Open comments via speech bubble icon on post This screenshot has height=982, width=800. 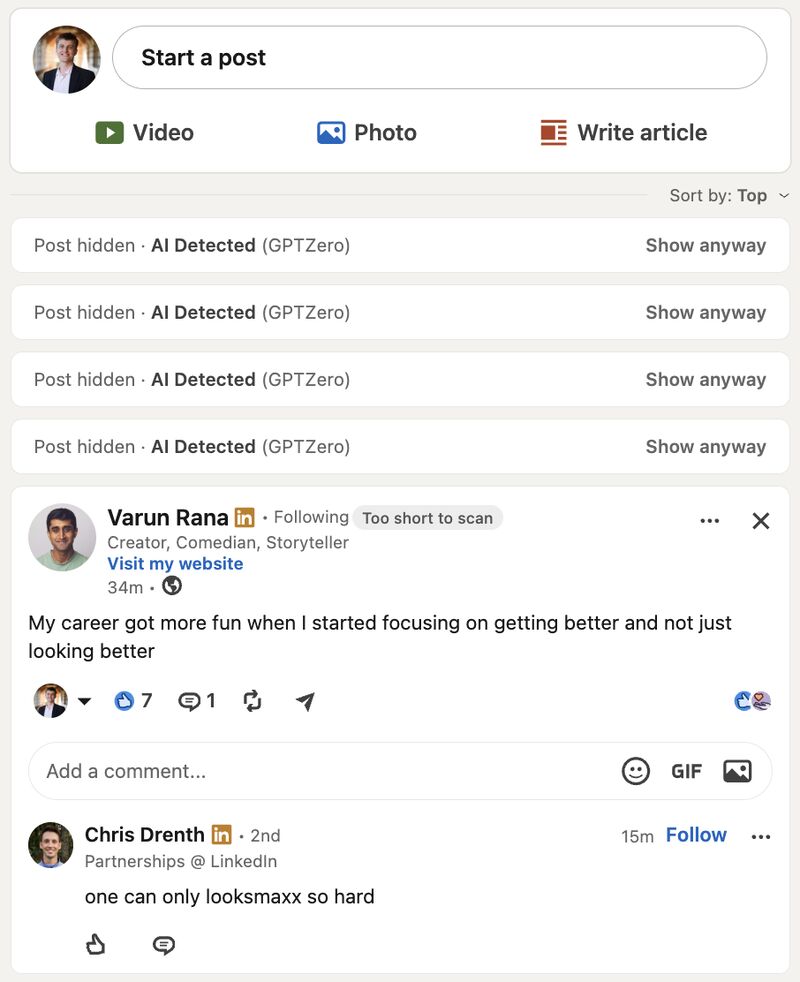coord(189,701)
